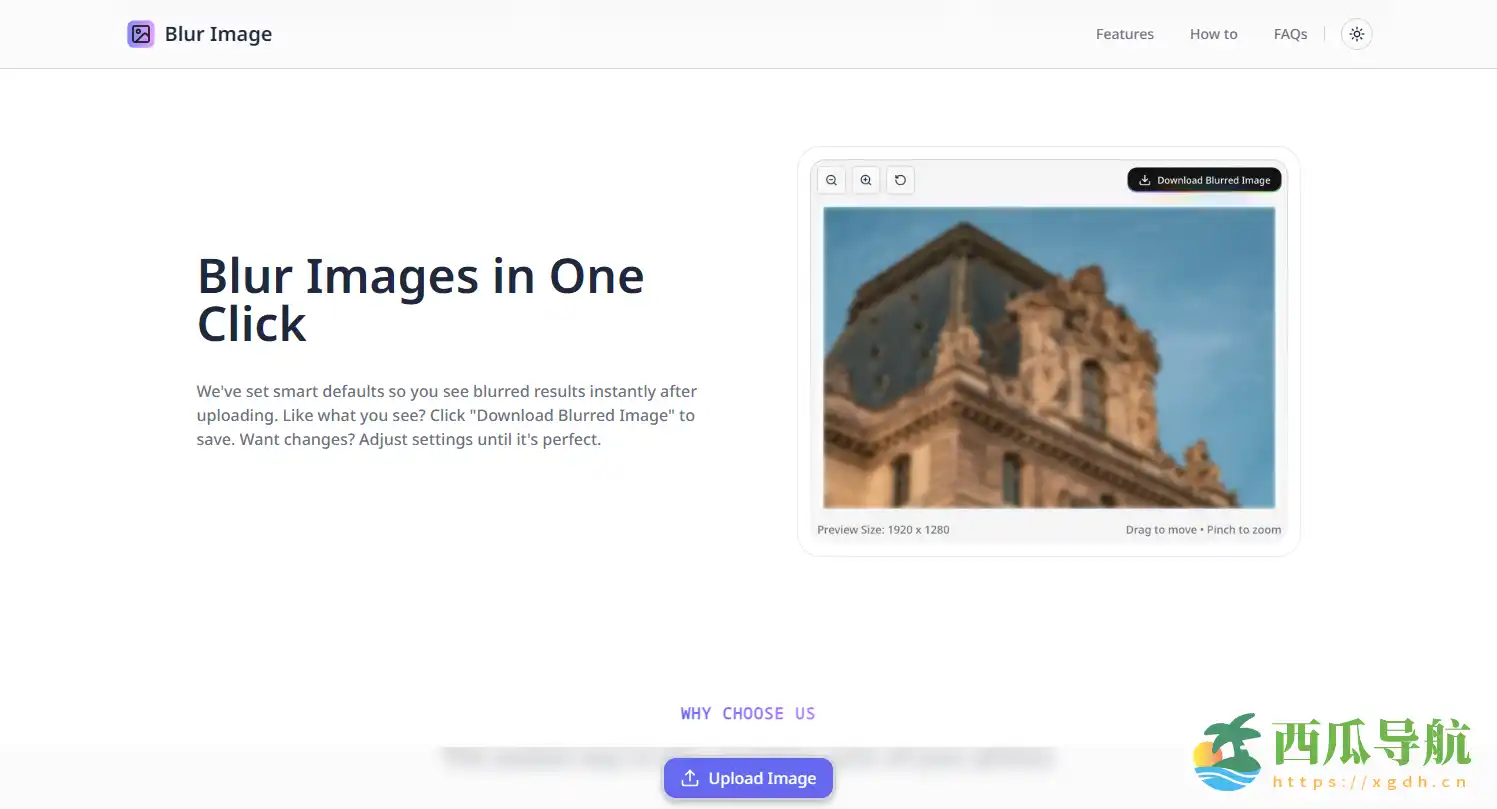
Task: Click the WHY CHOOSE US heading
Action: coord(748,713)
